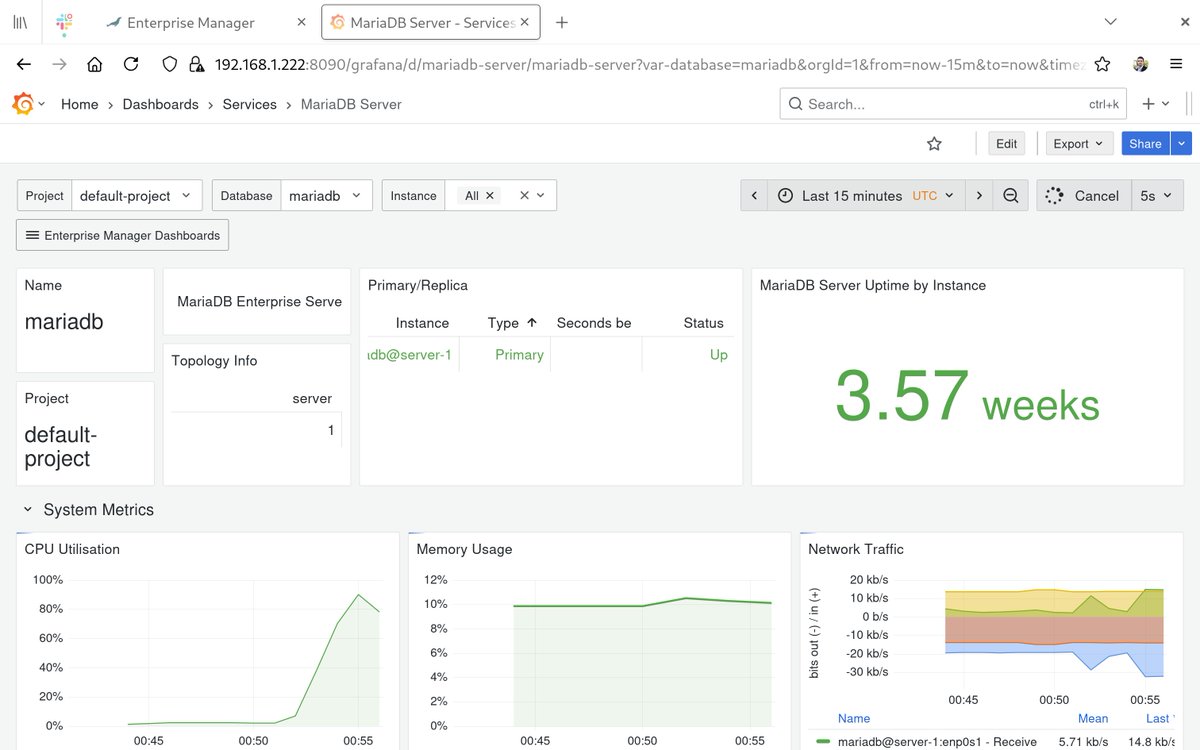Viewport: 1200px width, 750px height.
Task: Zoom out the time range
Action: tap(1011, 196)
